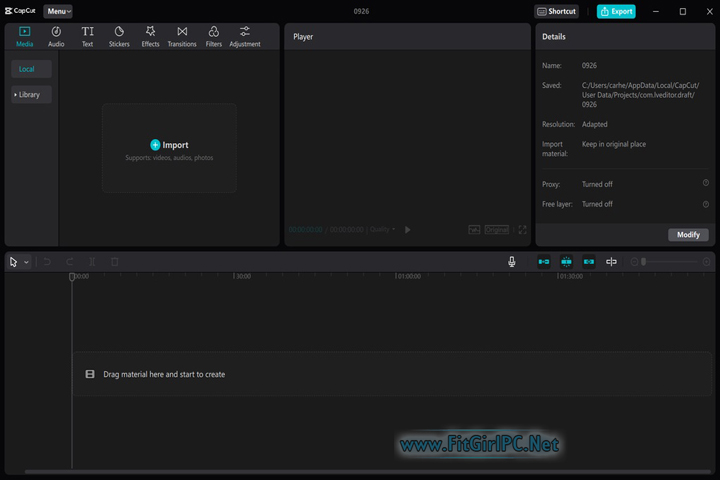This screenshot has width=720, height=480.
Task: Click the timeline zoom slider
Action: (x=670, y=262)
